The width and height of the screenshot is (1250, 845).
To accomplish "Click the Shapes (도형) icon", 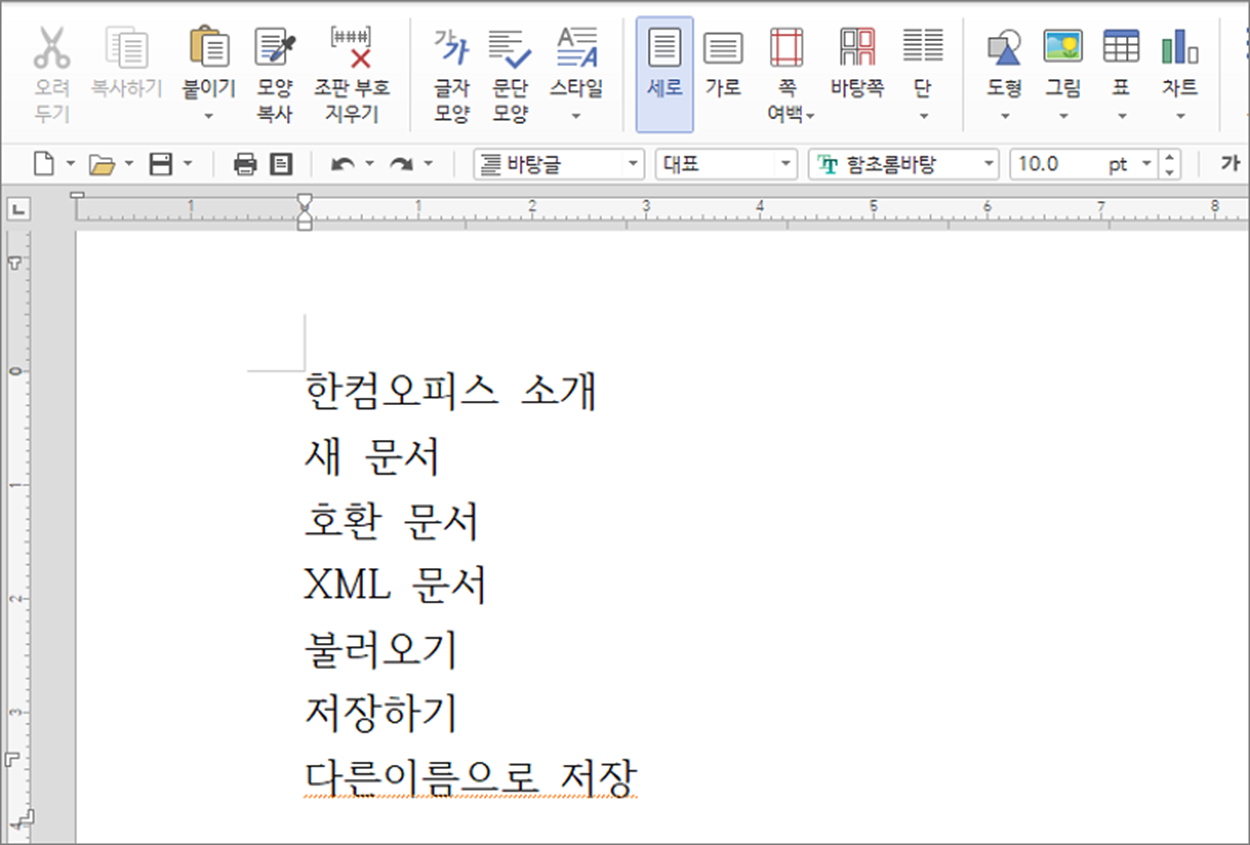I will click(x=1004, y=48).
